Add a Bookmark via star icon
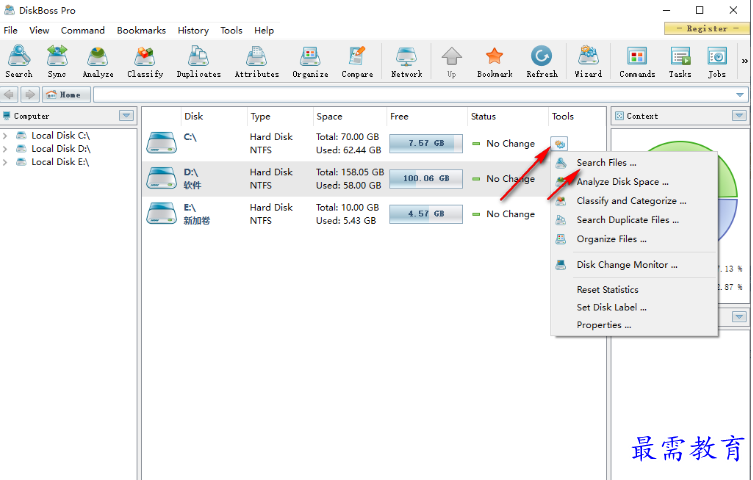This screenshot has width=753, height=480. [494, 61]
